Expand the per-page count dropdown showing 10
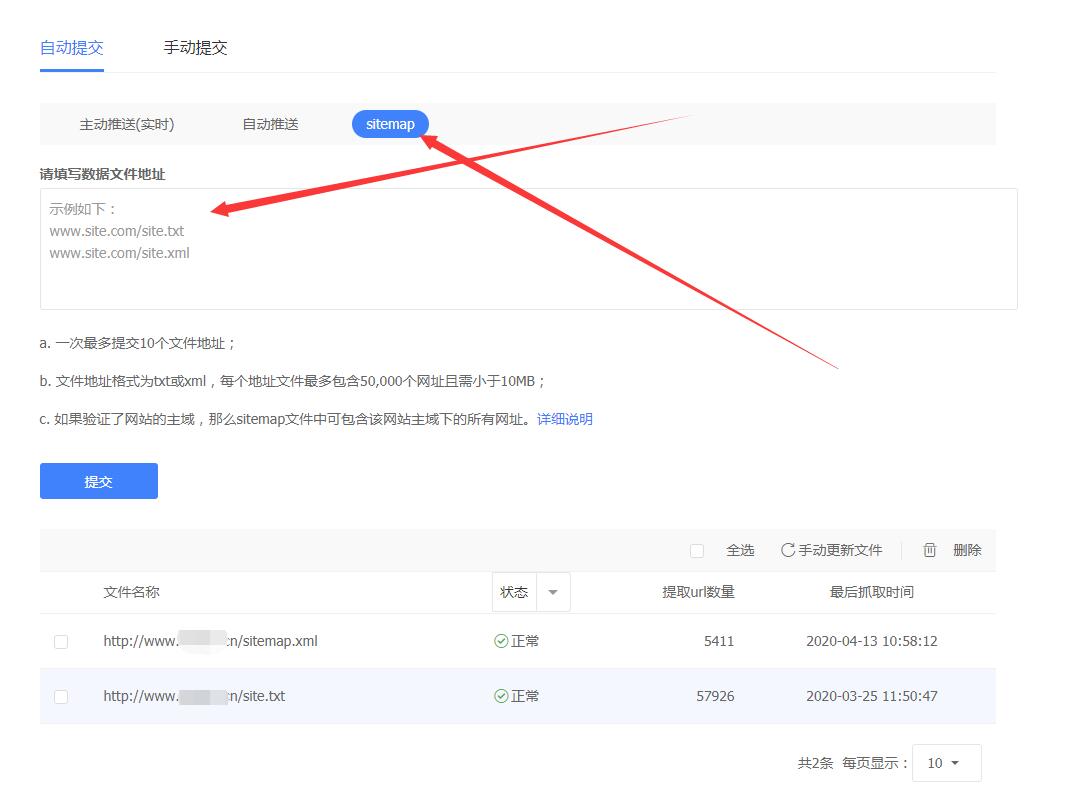The width and height of the screenshot is (1073, 805). coord(946,763)
